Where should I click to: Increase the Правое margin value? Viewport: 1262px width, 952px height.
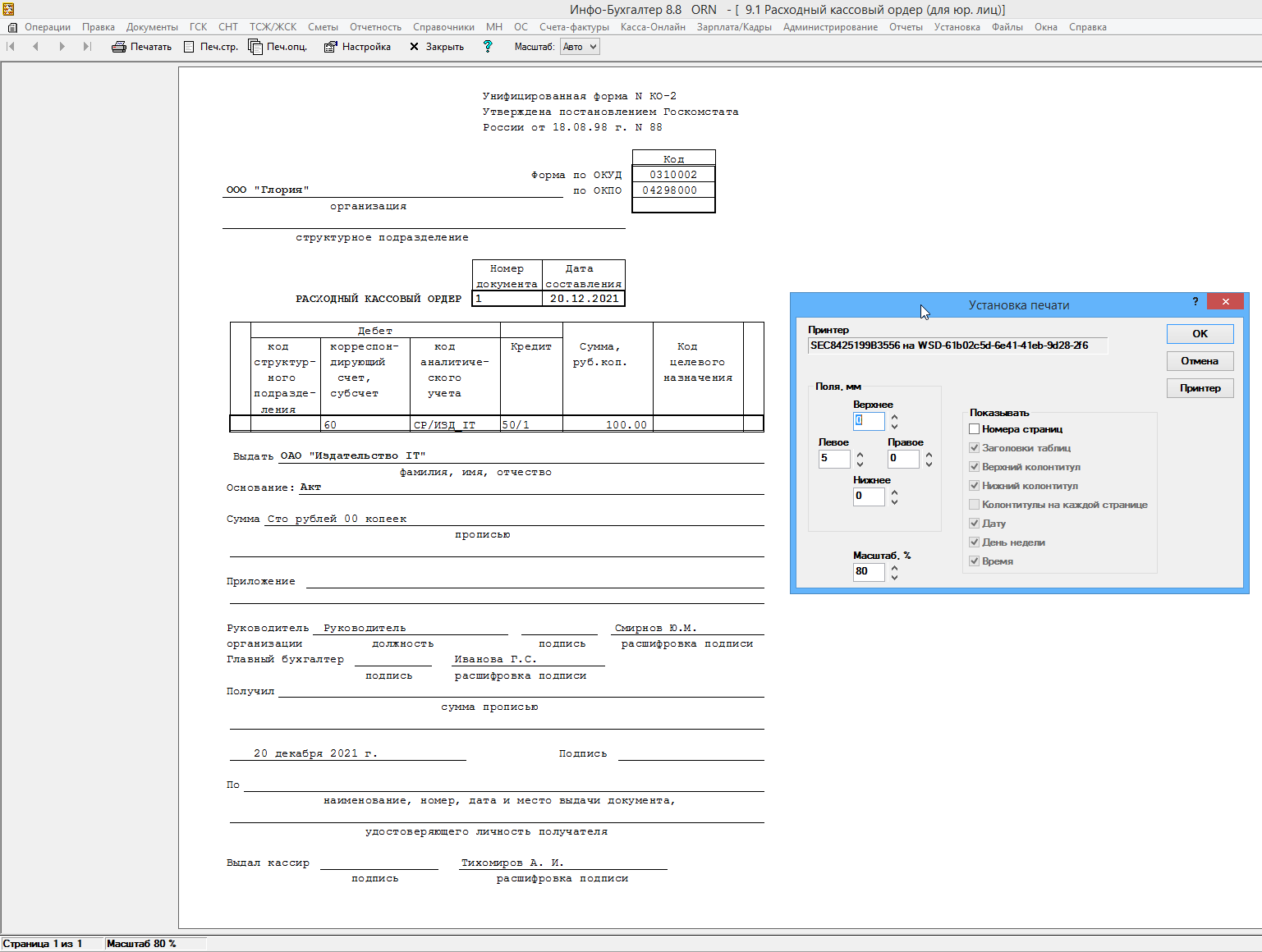(x=929, y=455)
